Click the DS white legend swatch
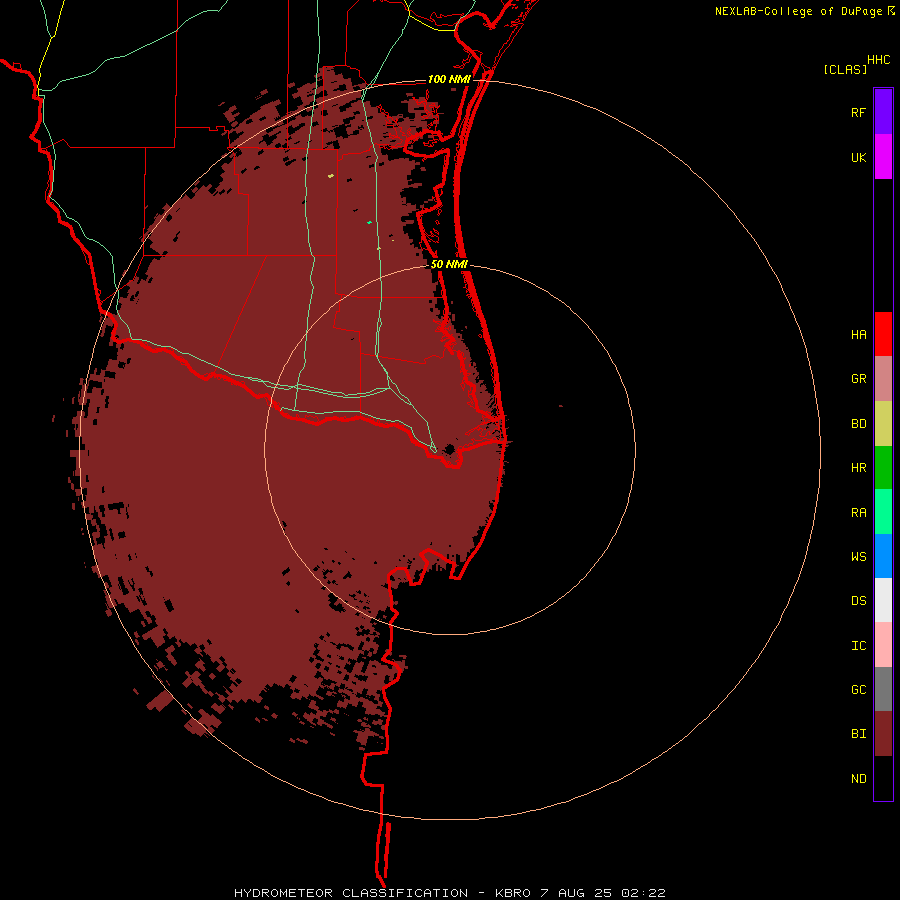Screen dimensions: 900x900 coord(883,600)
